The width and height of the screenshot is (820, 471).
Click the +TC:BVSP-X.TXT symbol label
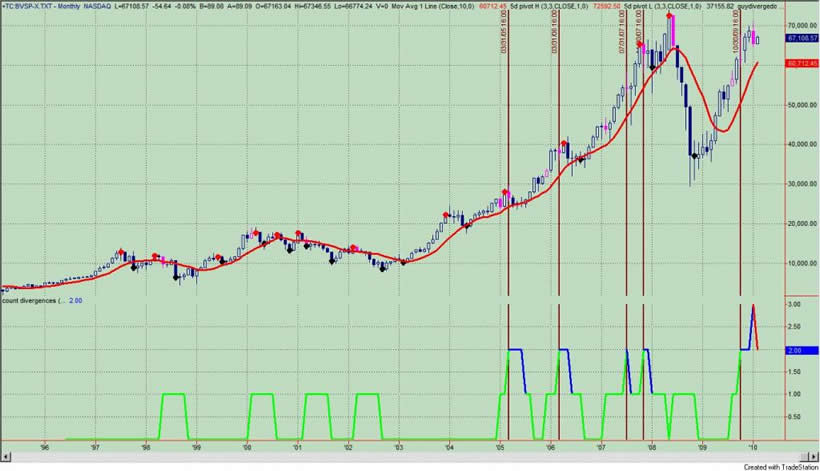(29, 6)
